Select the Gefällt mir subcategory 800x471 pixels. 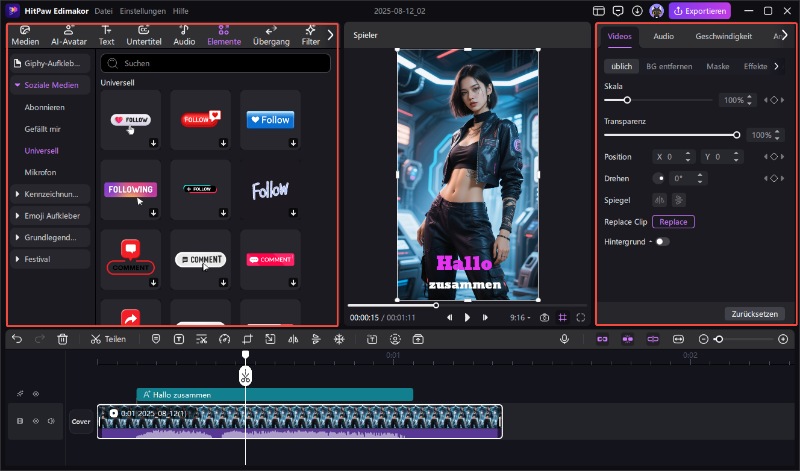click(42, 129)
